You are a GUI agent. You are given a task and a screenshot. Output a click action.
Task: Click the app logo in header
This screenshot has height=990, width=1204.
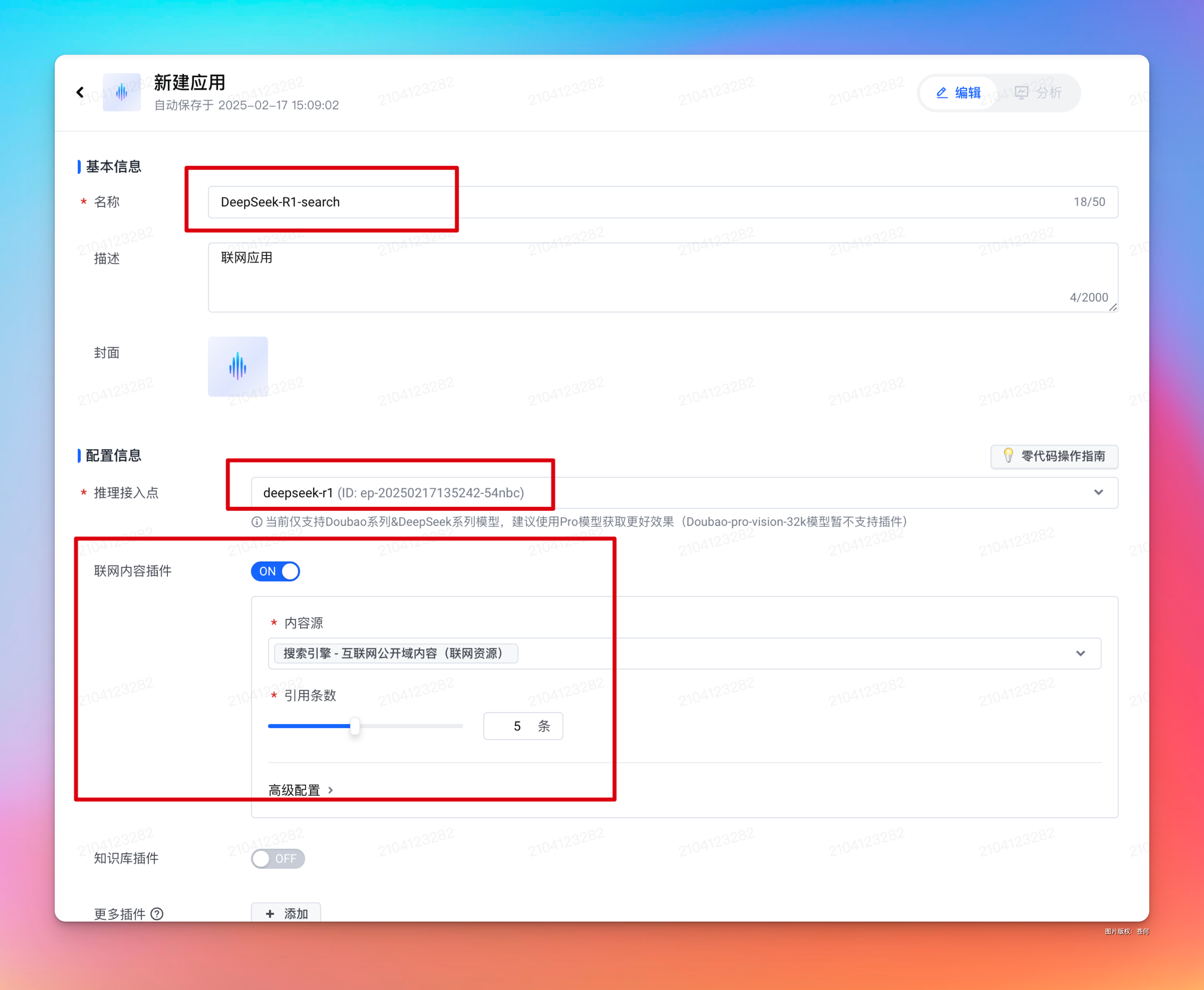121,92
